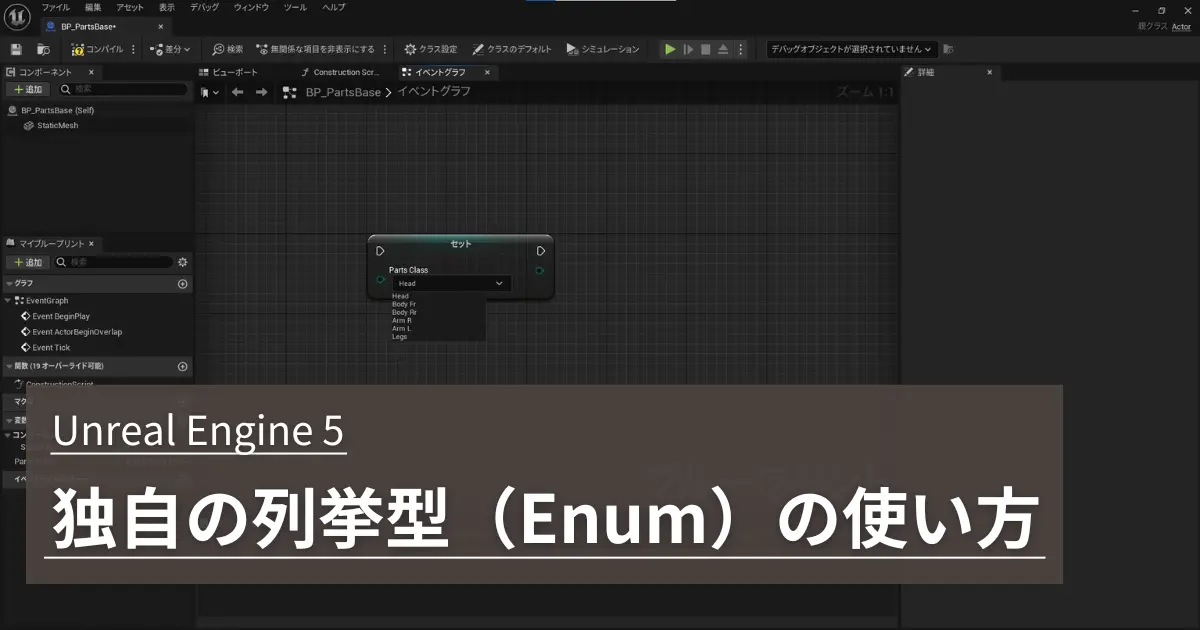The height and width of the screenshot is (630, 1200).
Task: Click the 追加 button in コンポーネント panel
Action: tap(28, 89)
